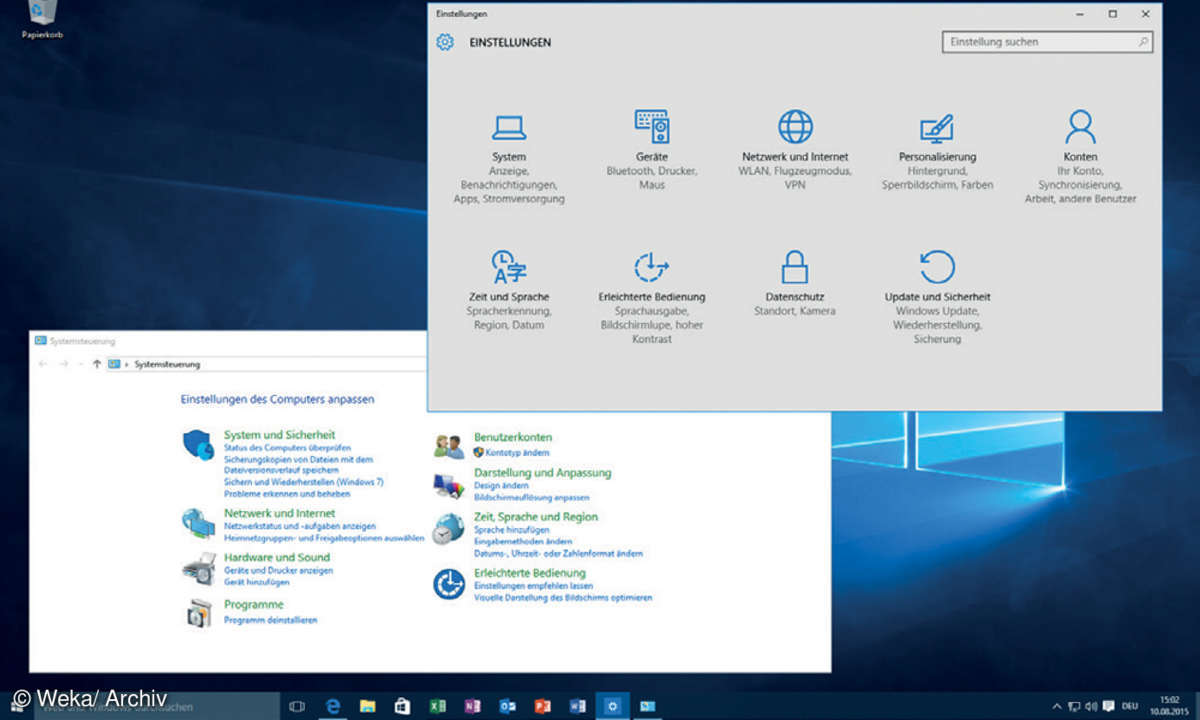The width and height of the screenshot is (1200, 720).
Task: Open Datums-, Uhrzeit- oder Zahlenformat ändern link
Action: click(558, 553)
